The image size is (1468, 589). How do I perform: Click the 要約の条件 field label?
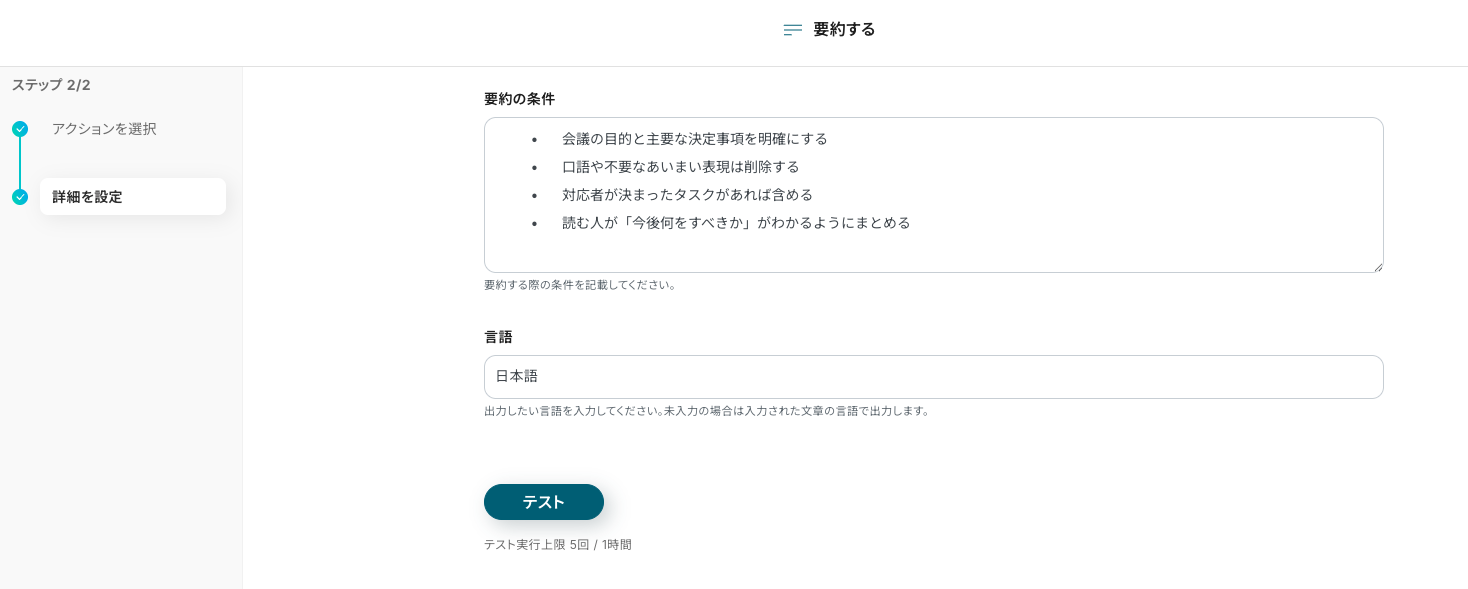tap(519, 99)
